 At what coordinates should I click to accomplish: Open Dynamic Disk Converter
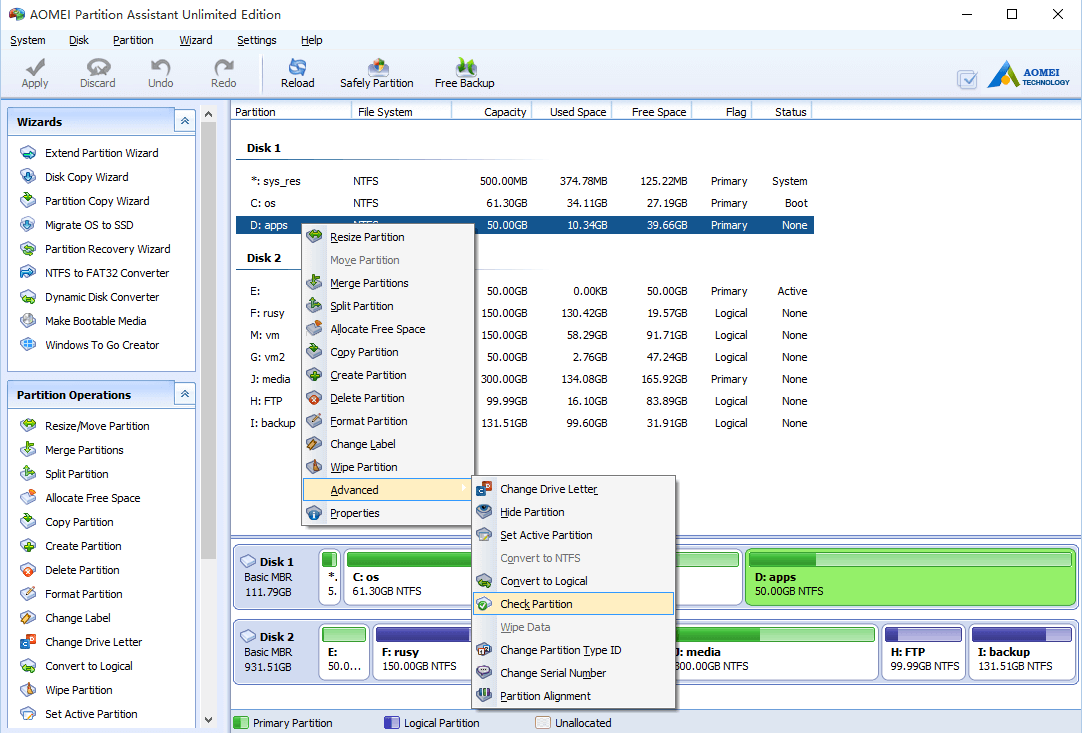tap(101, 297)
